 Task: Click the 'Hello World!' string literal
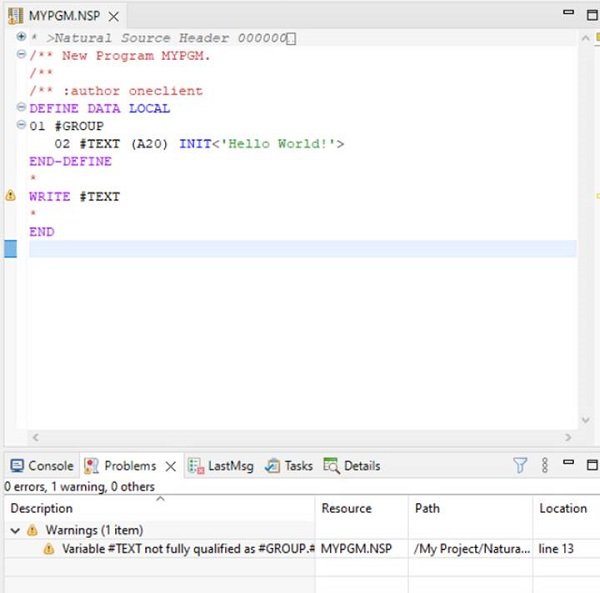pyautogui.click(x=278, y=143)
